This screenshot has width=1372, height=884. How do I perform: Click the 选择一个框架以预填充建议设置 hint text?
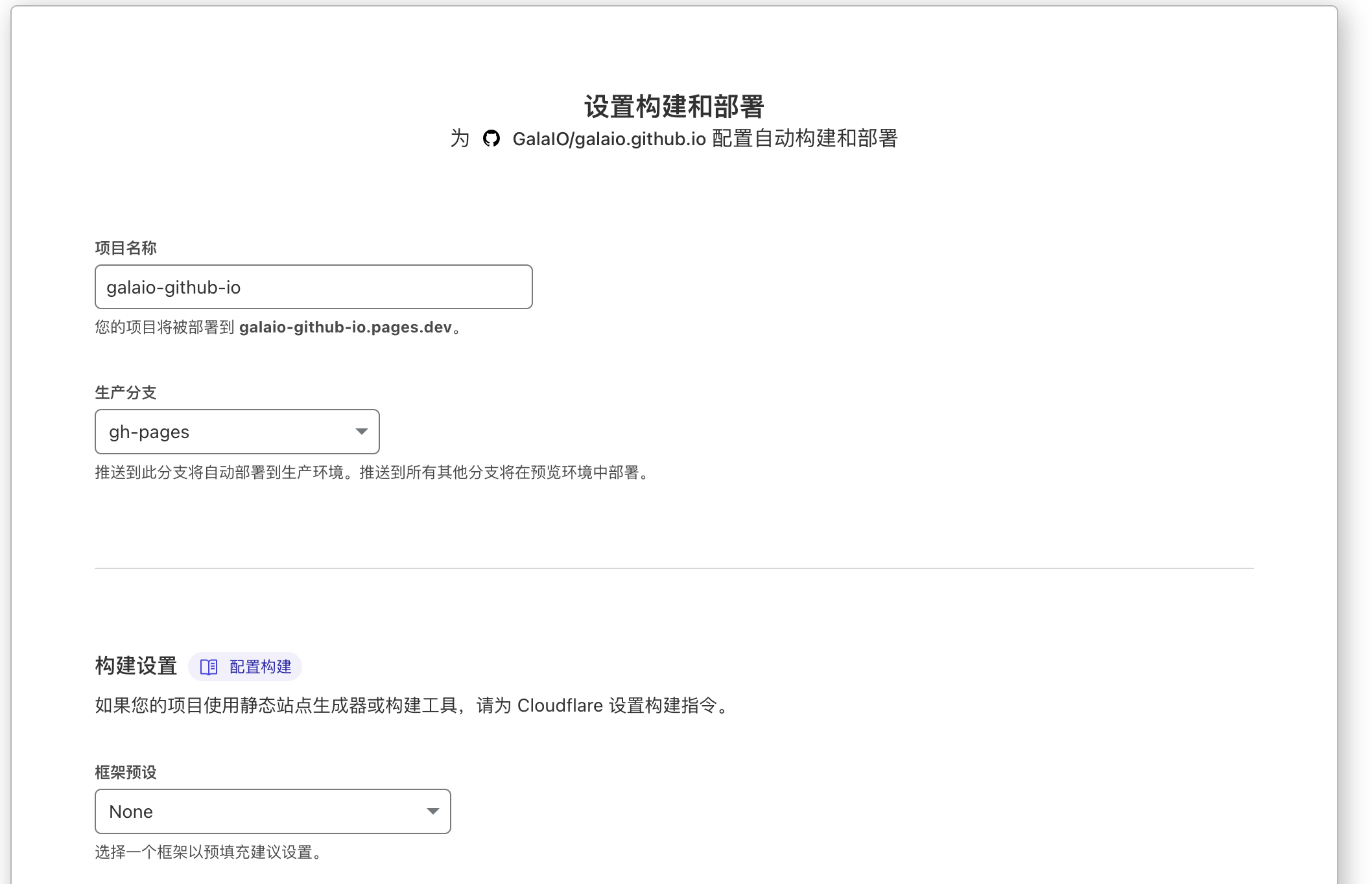point(207,852)
